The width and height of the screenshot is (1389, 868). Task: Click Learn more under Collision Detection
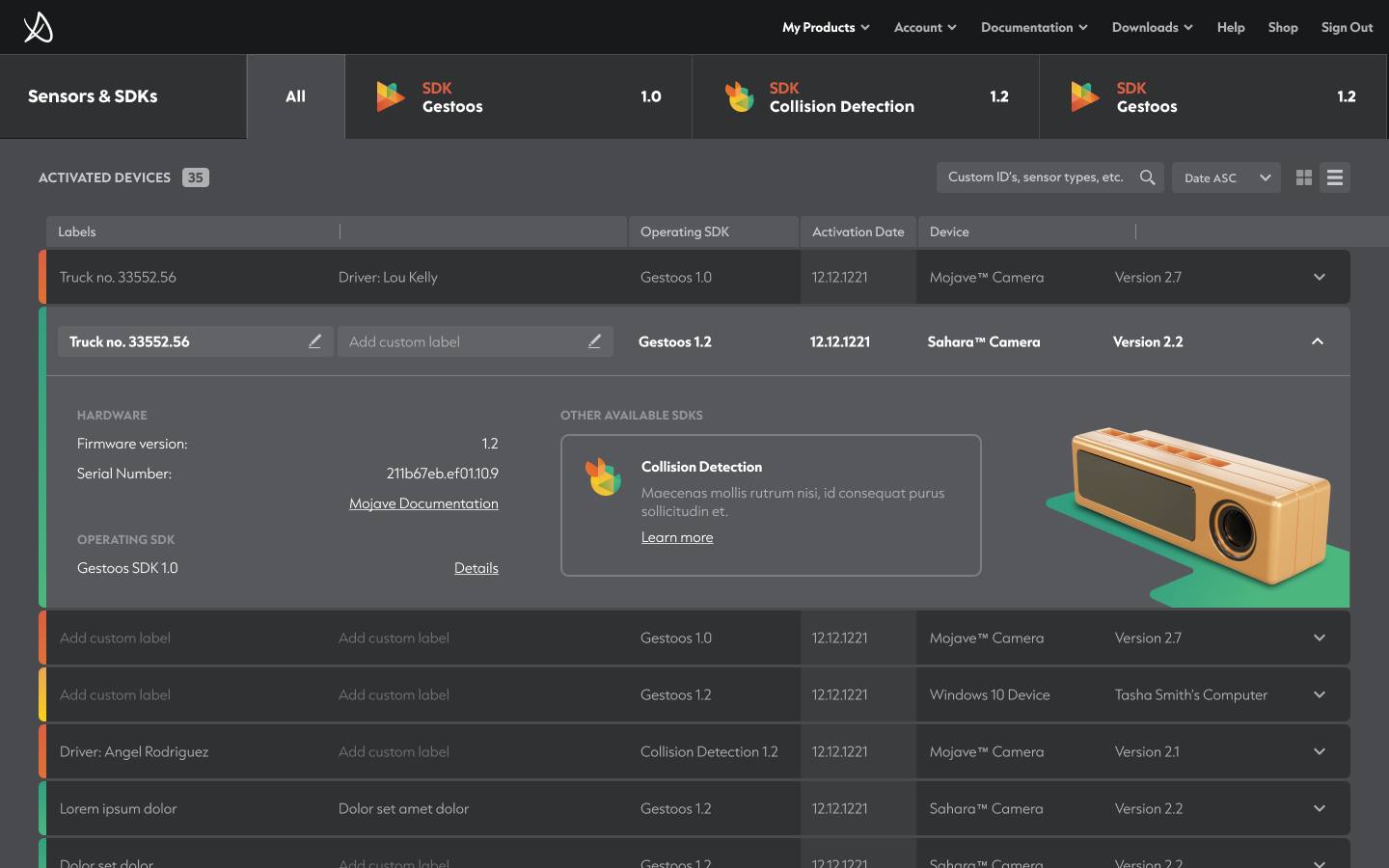coord(677,537)
